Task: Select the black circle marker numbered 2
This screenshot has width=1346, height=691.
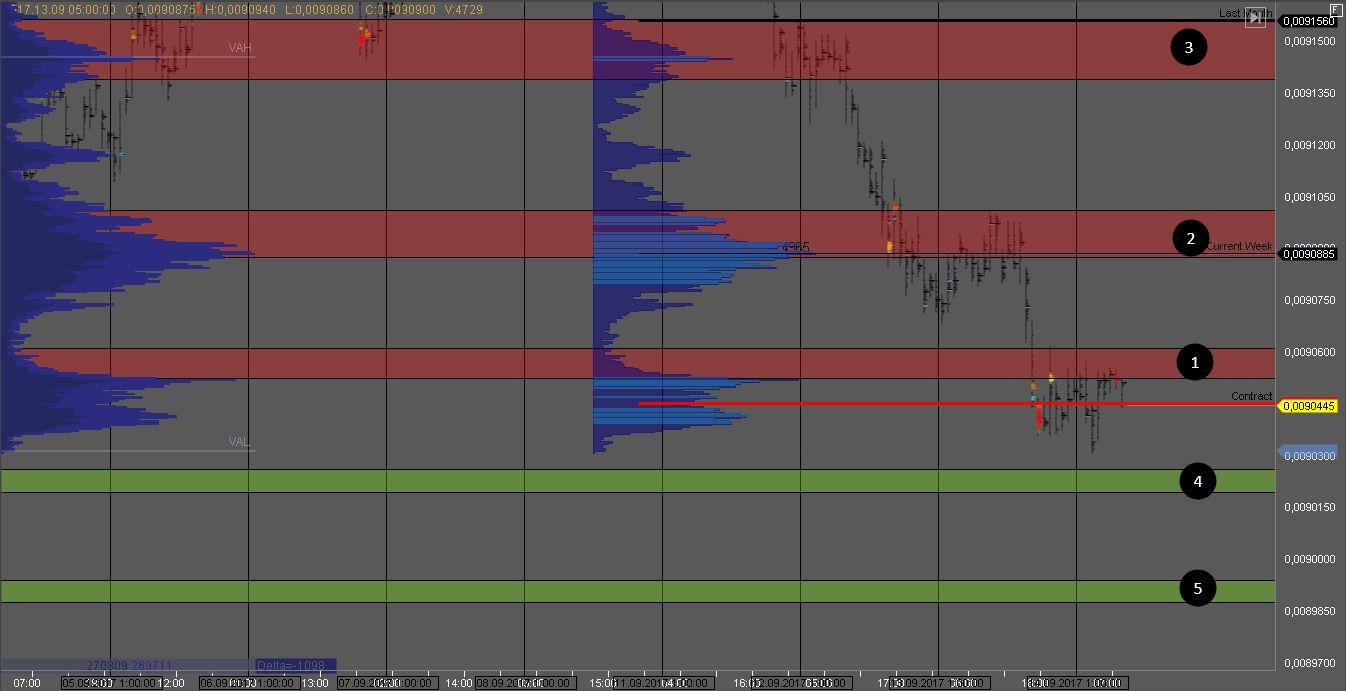Action: click(1189, 239)
